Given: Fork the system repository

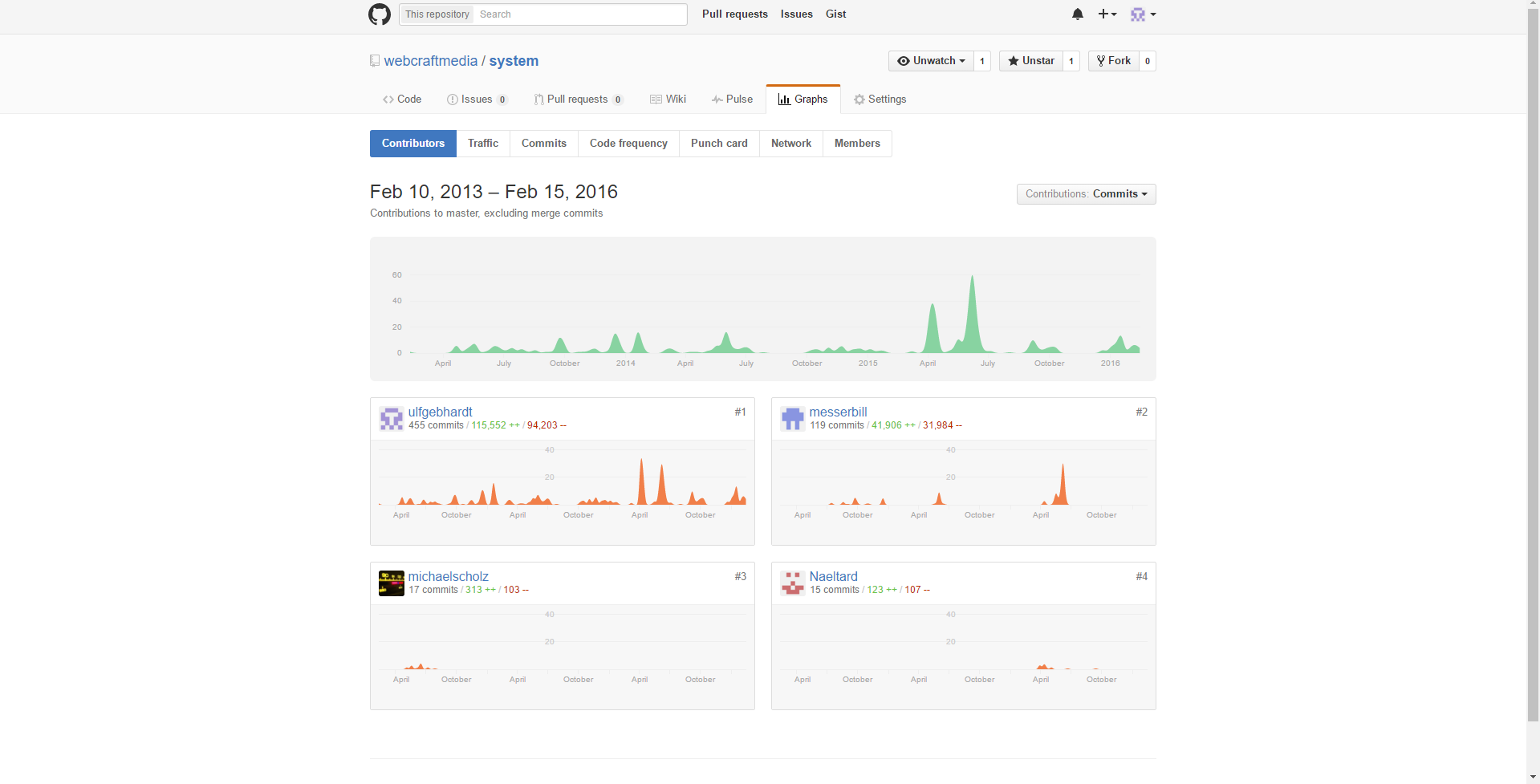Looking at the screenshot, I should (1114, 61).
